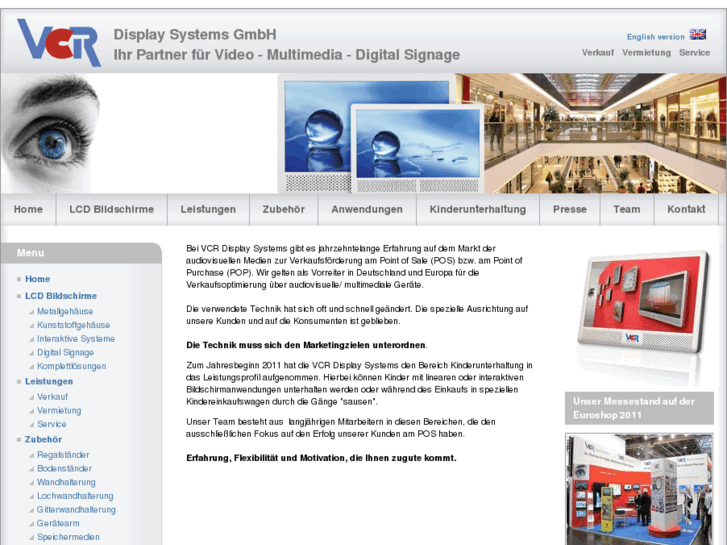The image size is (727, 545).
Task: Select Lochwandhalterung in sidebar
Action: (75, 496)
